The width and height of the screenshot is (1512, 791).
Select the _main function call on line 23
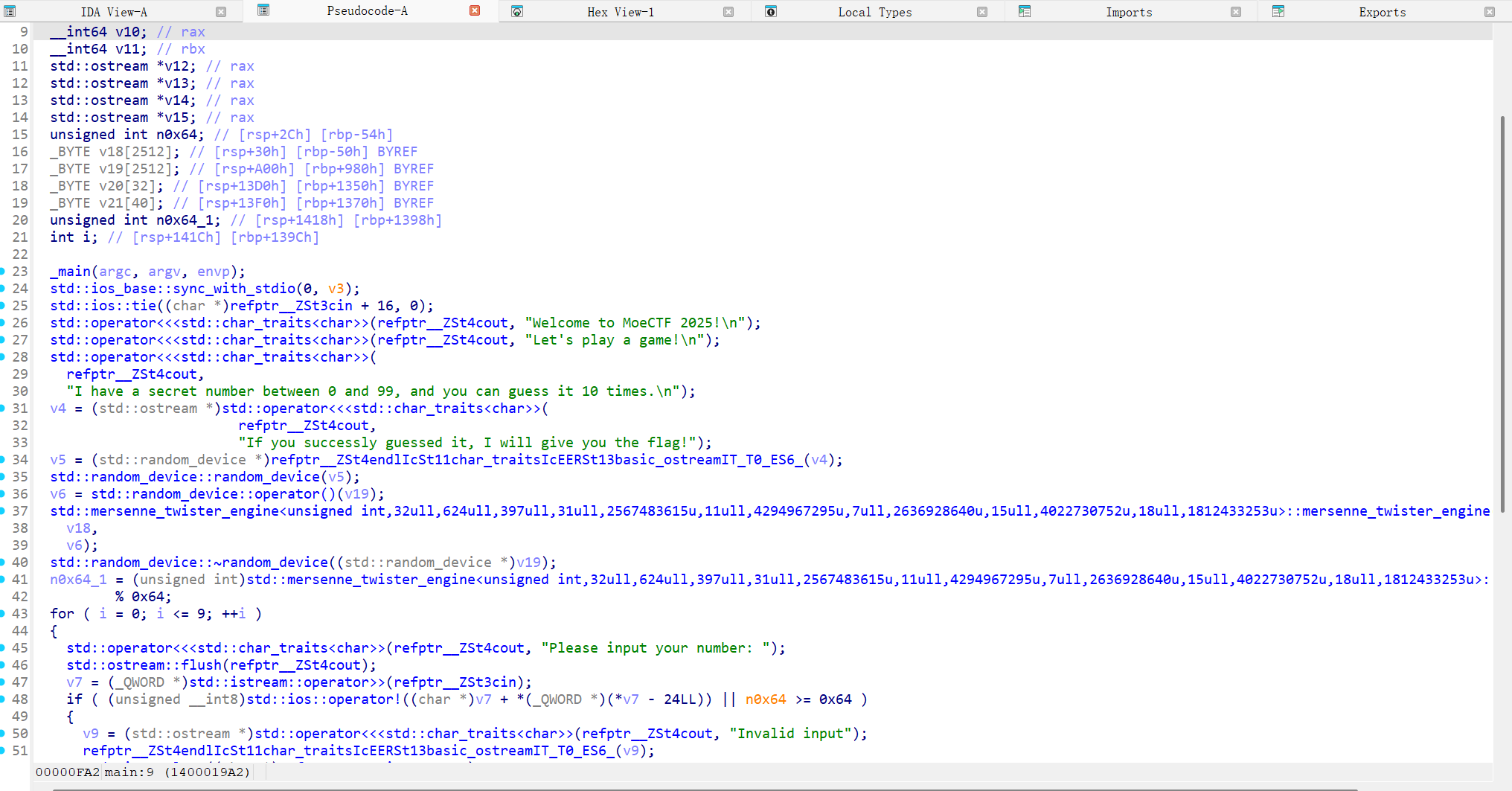click(74, 272)
